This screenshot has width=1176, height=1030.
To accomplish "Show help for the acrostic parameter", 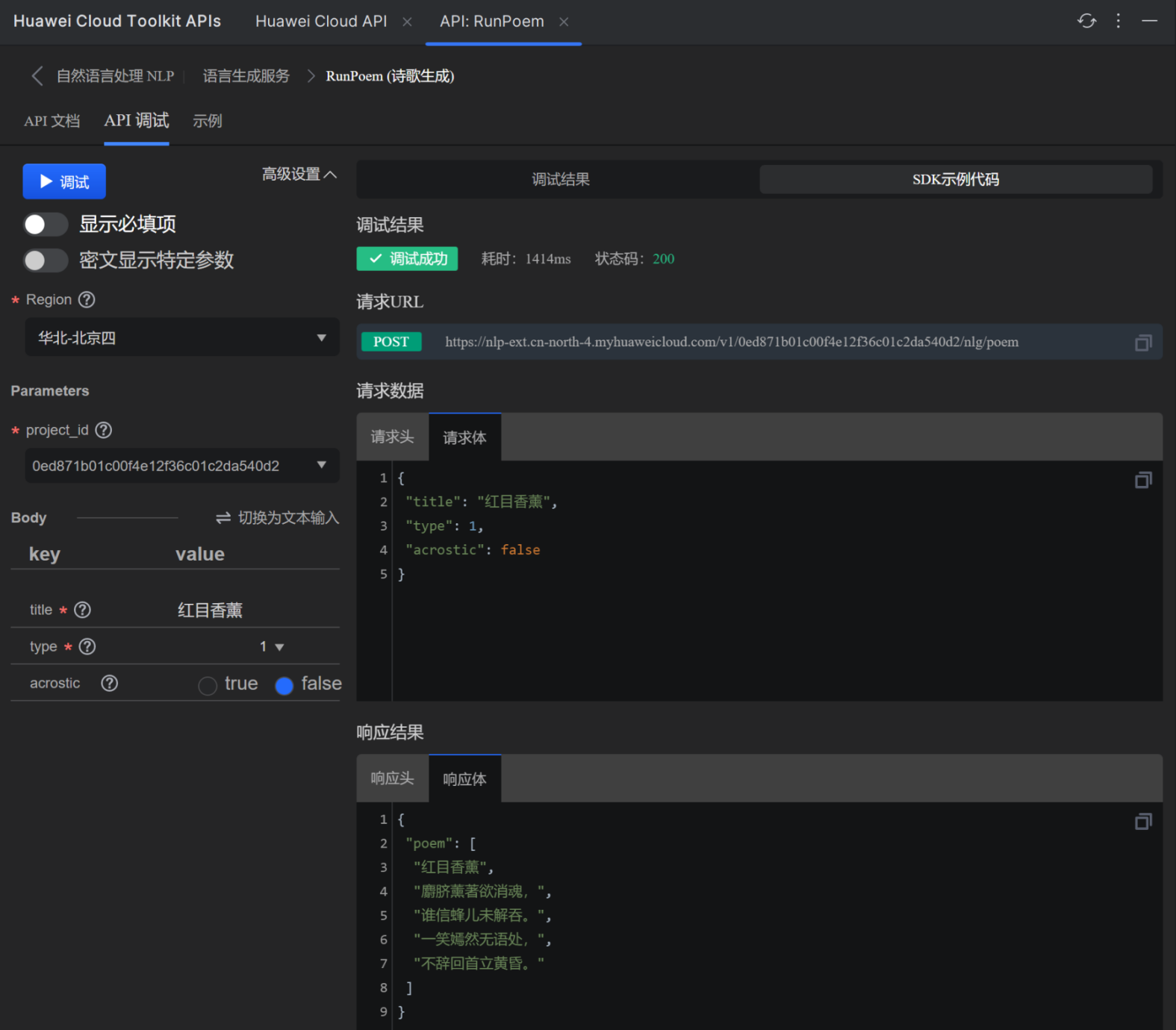I will point(110,683).
